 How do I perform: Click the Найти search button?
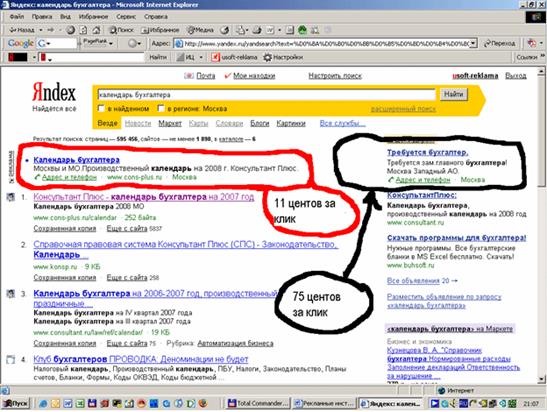tap(454, 94)
